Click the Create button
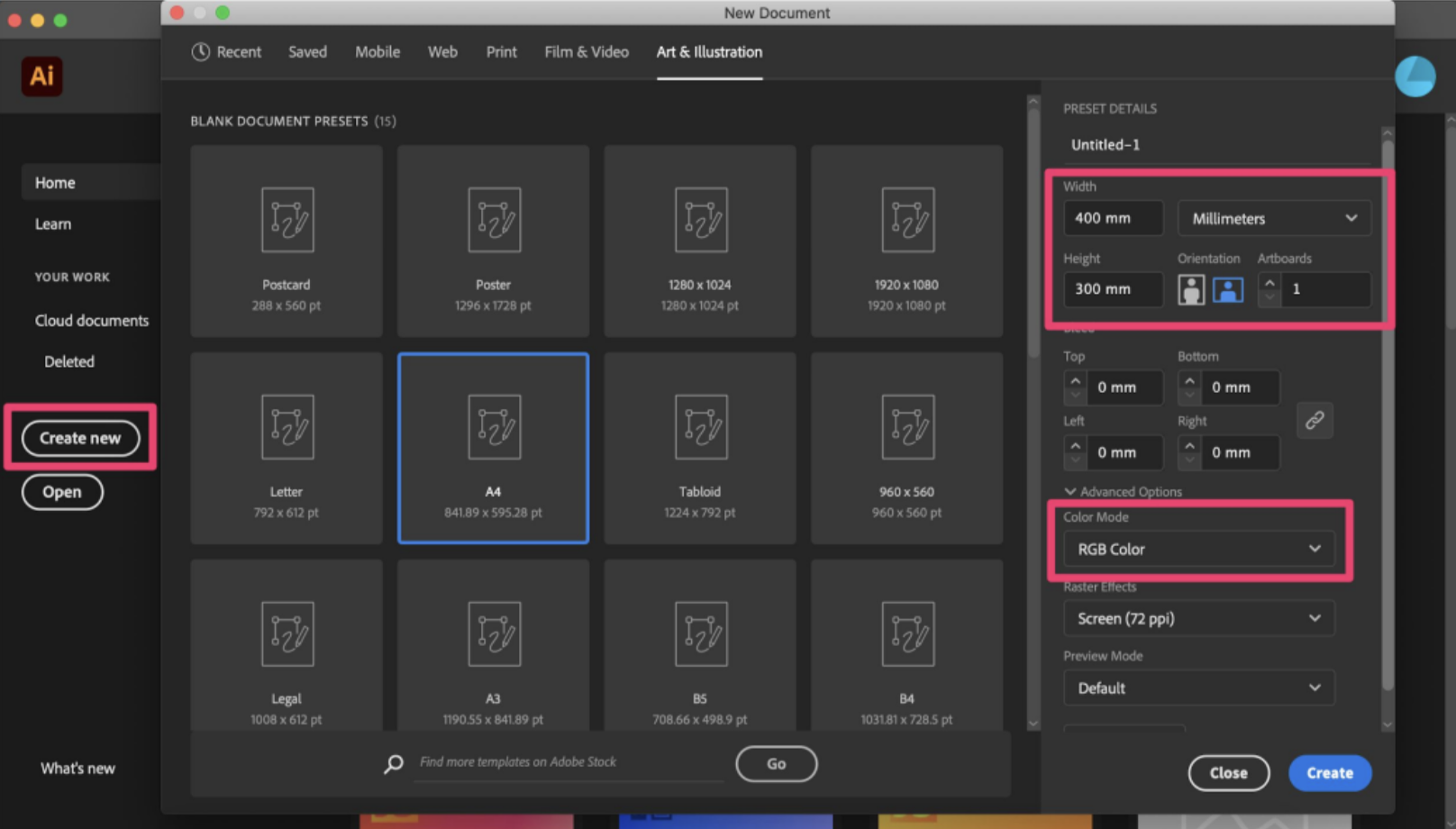Screen dimensions: 1456x829 coord(1330,772)
